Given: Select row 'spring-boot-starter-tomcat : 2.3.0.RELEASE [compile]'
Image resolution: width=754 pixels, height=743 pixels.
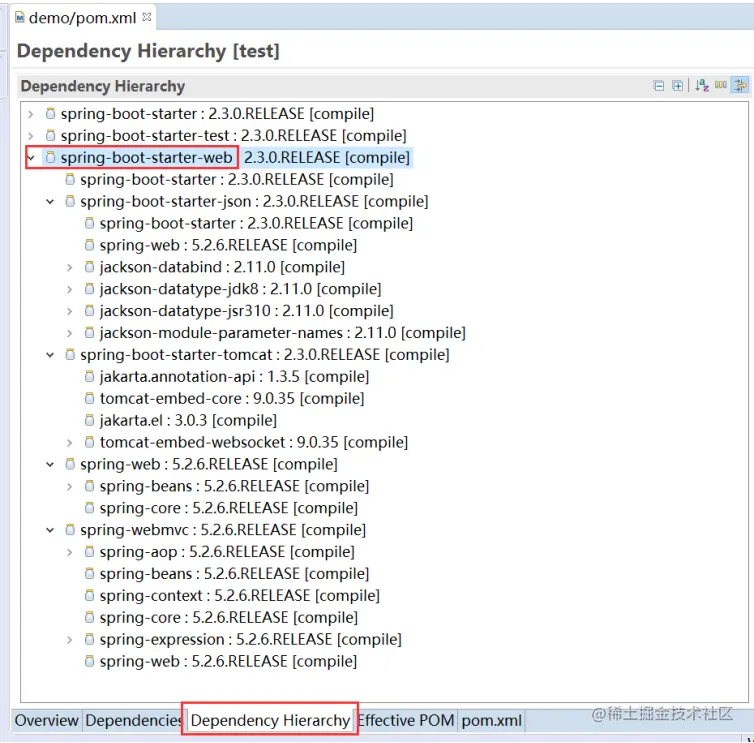Looking at the screenshot, I should 264,354.
